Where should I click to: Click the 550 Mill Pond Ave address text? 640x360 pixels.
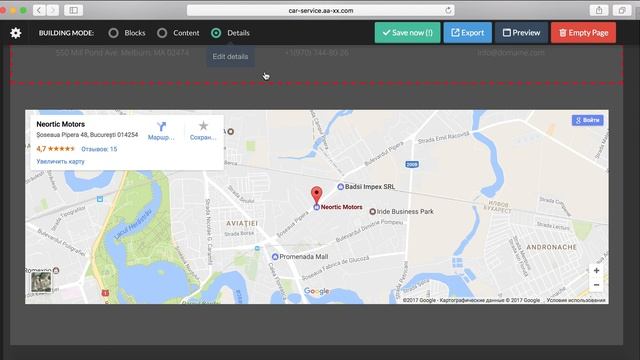(122, 53)
